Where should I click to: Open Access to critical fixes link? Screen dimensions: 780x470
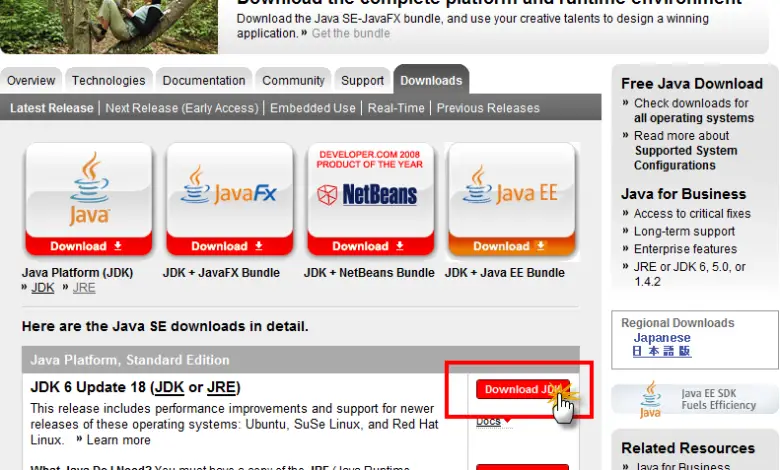pos(692,213)
